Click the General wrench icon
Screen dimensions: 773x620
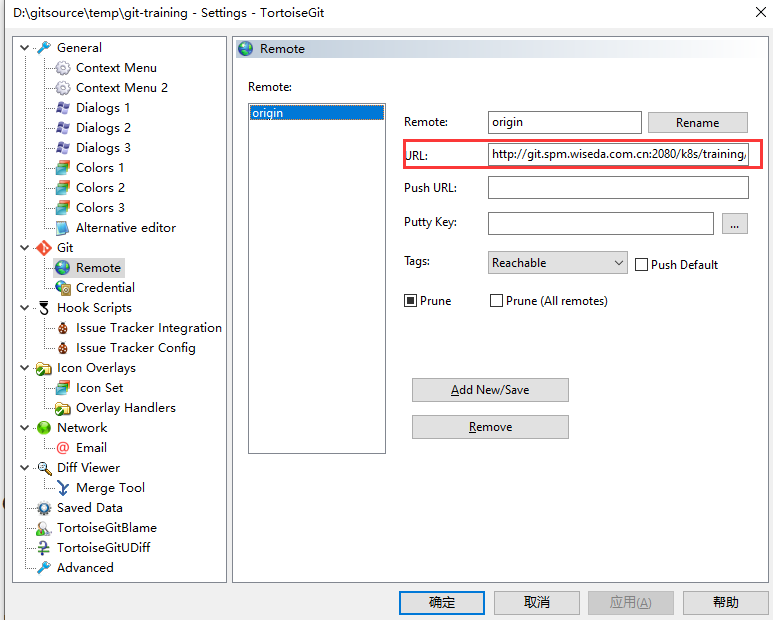[44, 48]
